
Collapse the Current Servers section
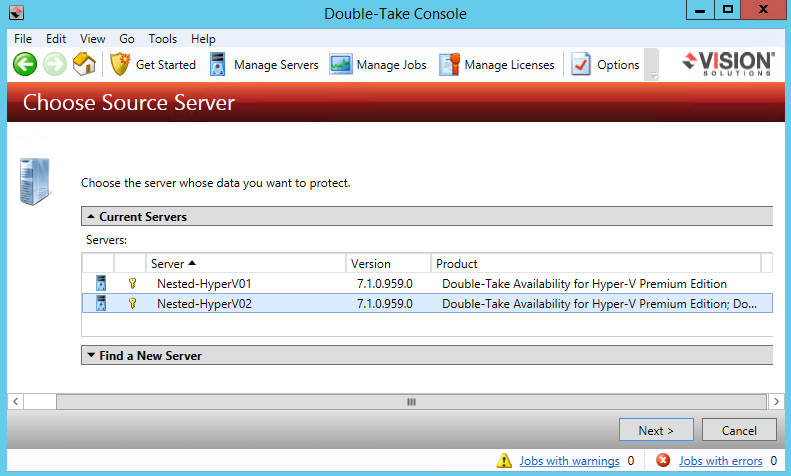(91, 216)
